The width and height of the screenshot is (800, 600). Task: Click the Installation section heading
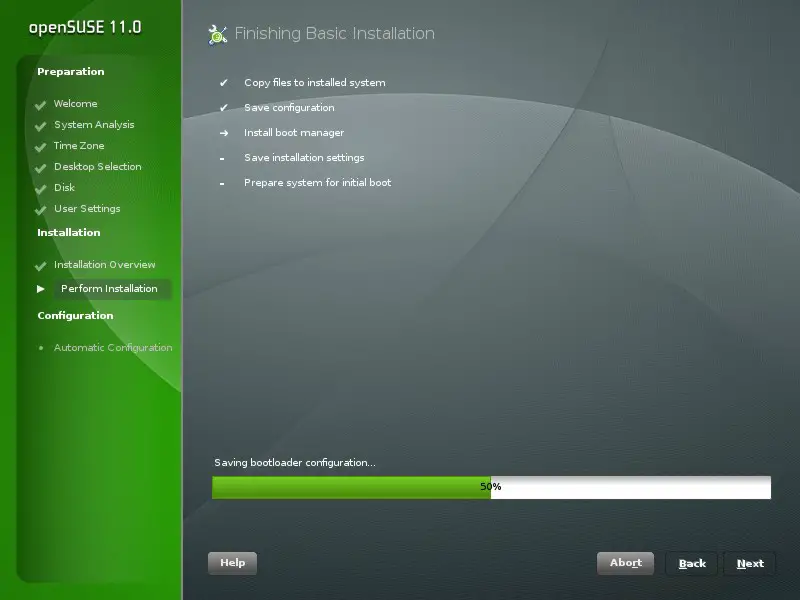click(x=69, y=233)
